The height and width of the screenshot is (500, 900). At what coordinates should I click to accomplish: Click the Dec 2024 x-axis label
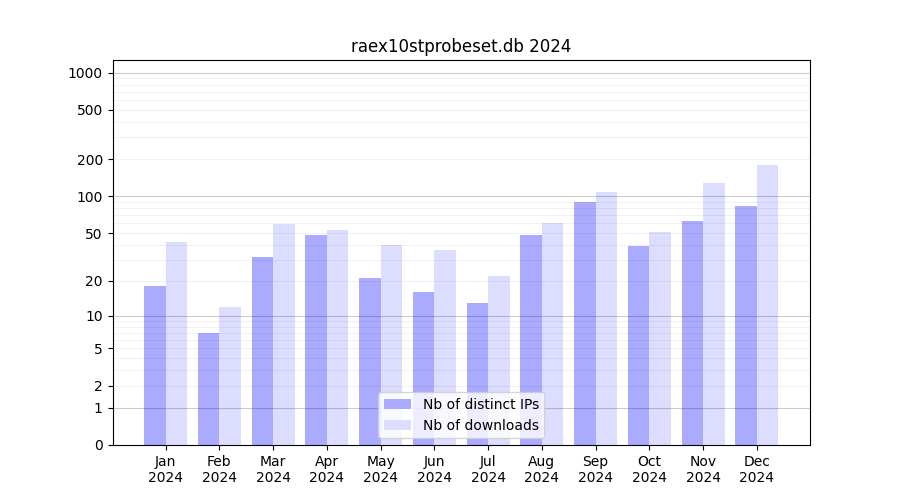point(756,469)
